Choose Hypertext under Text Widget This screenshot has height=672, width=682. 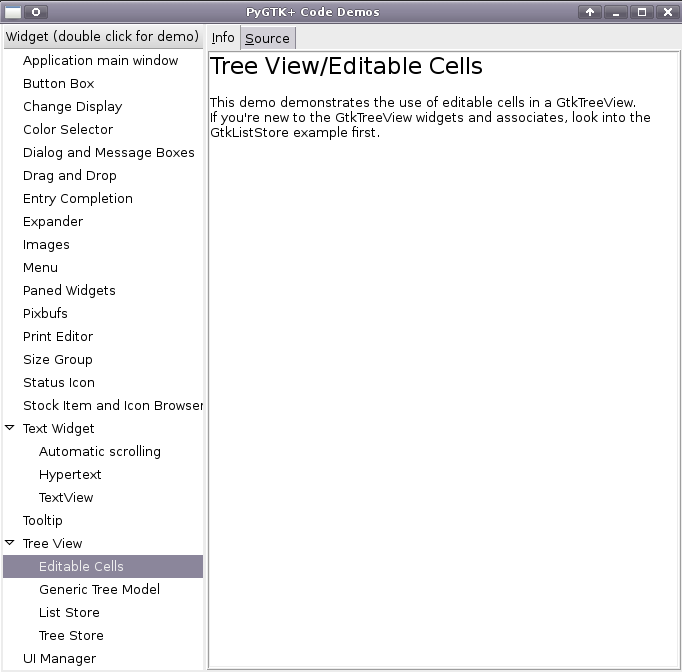[70, 474]
